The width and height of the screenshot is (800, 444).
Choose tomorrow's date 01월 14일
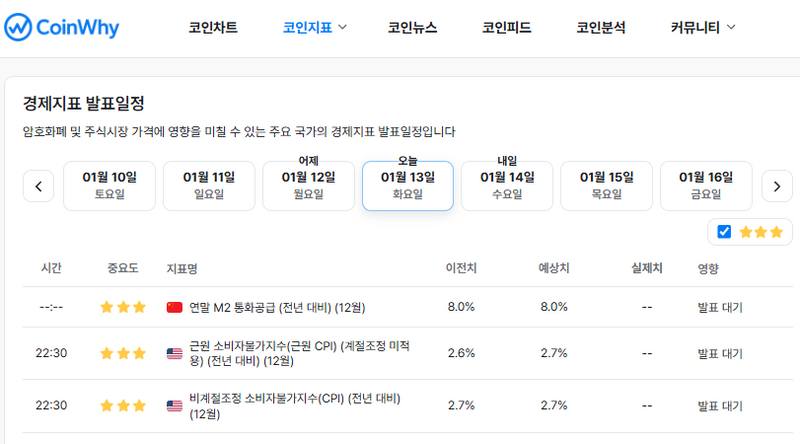click(507, 186)
